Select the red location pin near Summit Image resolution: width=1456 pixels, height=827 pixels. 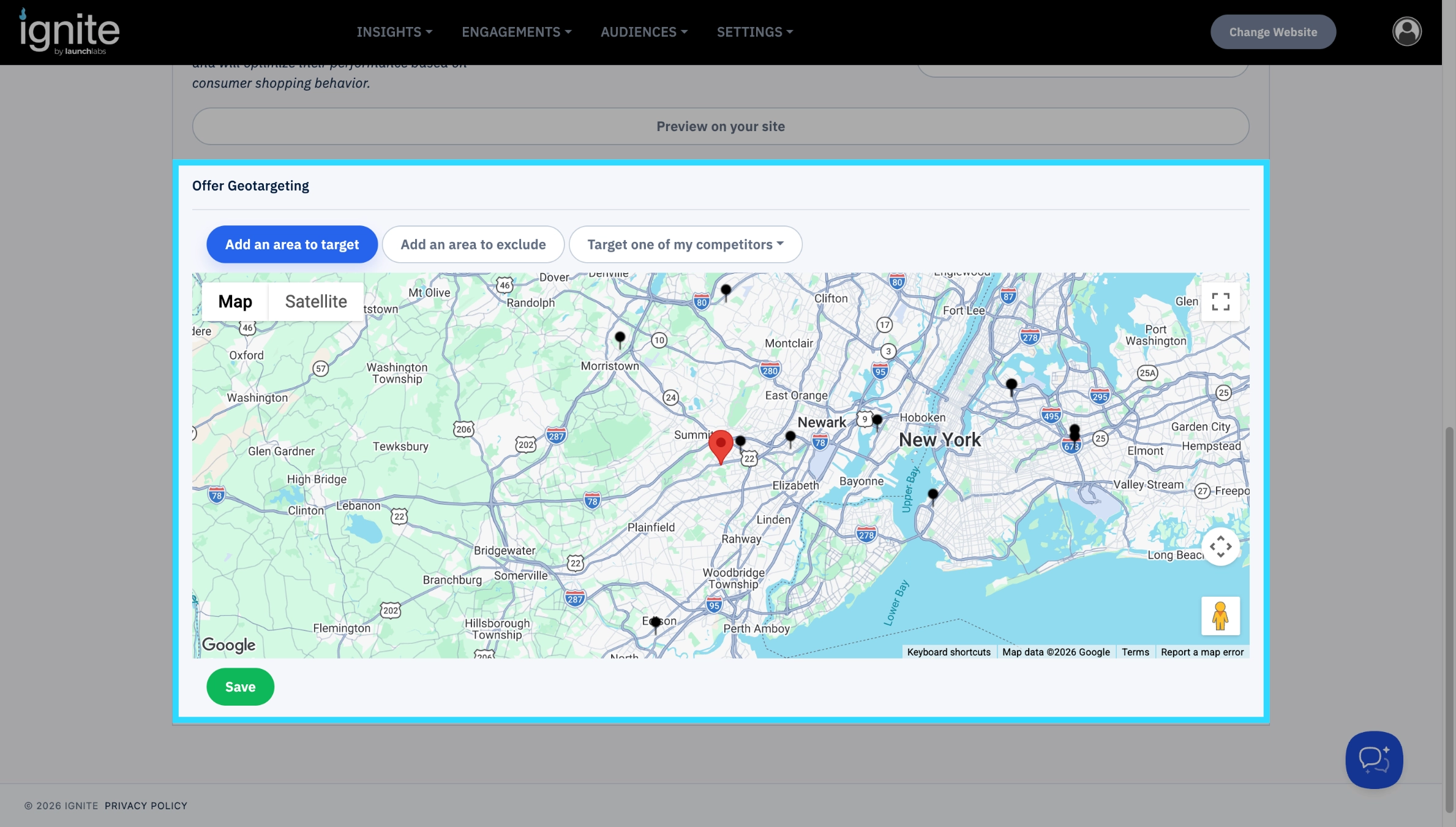click(721, 447)
